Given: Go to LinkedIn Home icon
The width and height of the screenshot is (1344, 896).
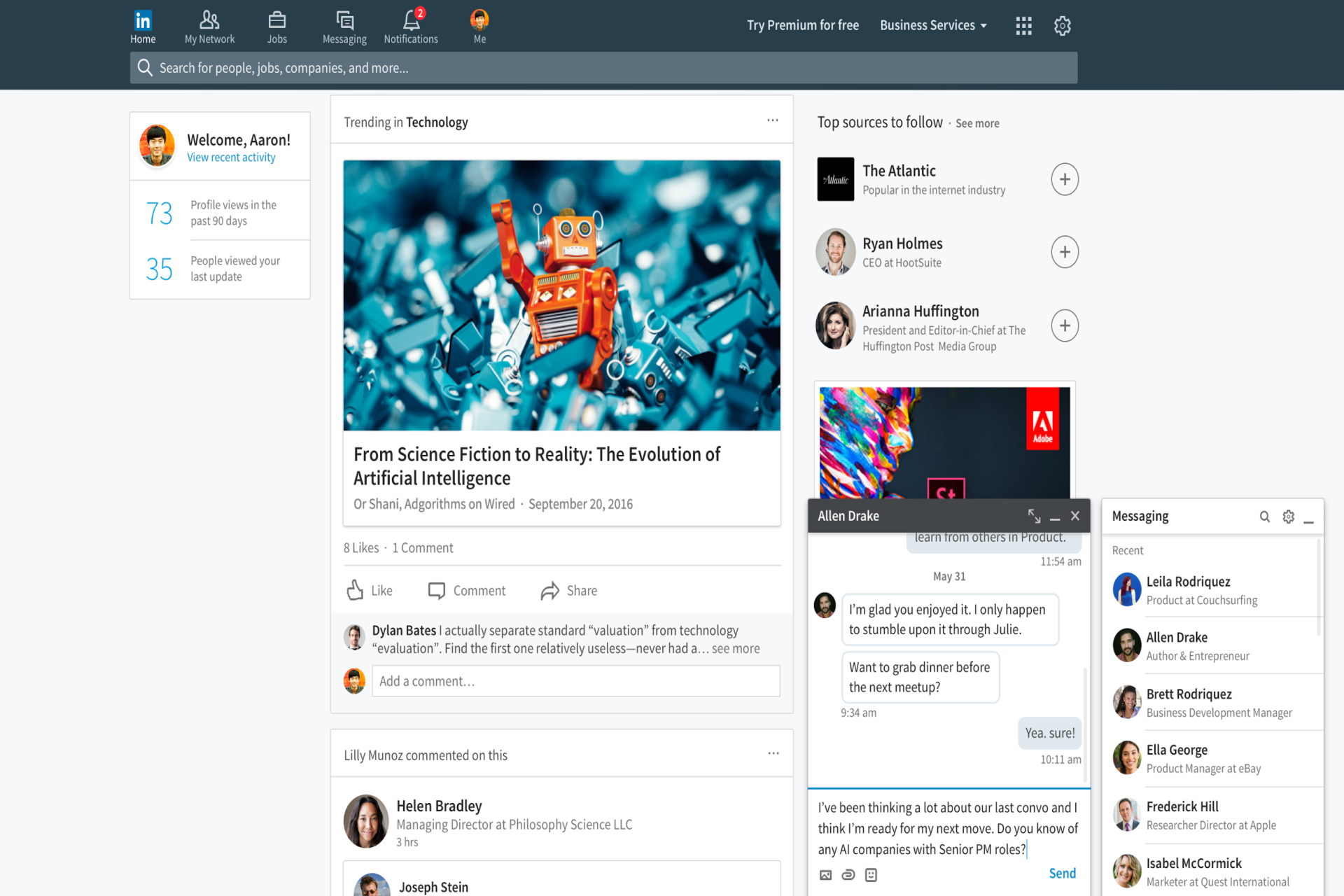Looking at the screenshot, I should (x=143, y=27).
